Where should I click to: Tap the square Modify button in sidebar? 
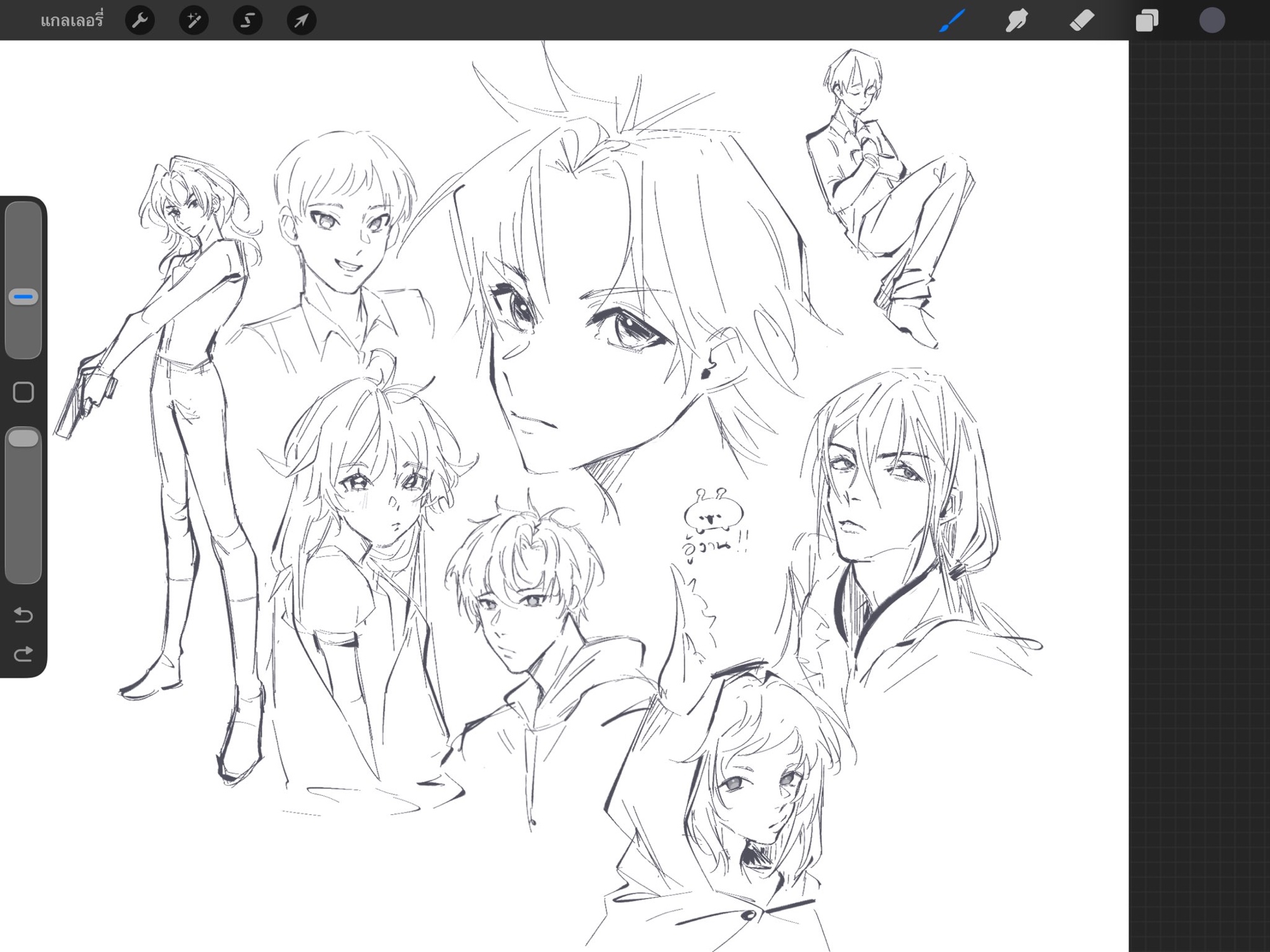pos(23,392)
